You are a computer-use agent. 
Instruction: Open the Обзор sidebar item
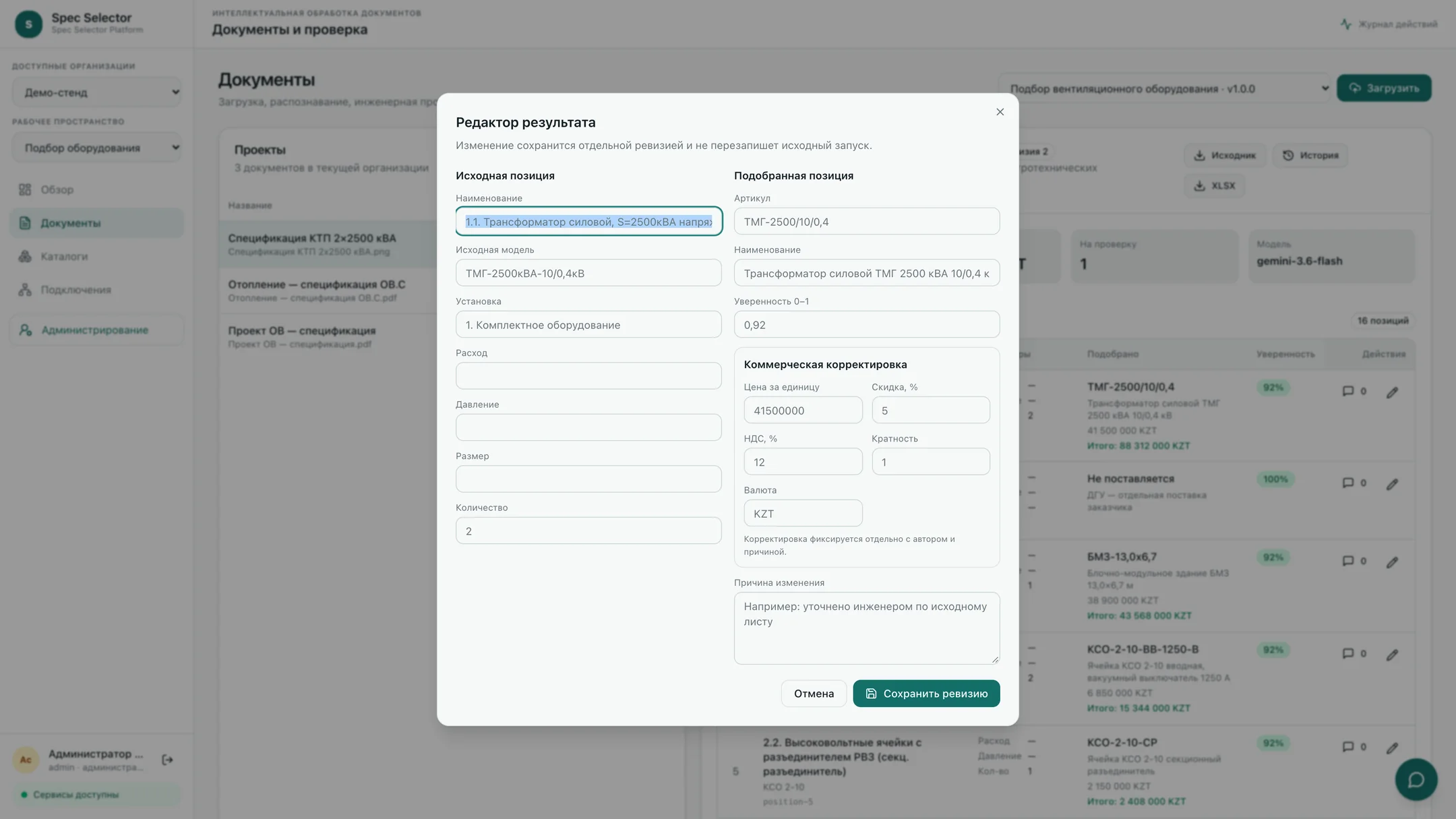96,189
